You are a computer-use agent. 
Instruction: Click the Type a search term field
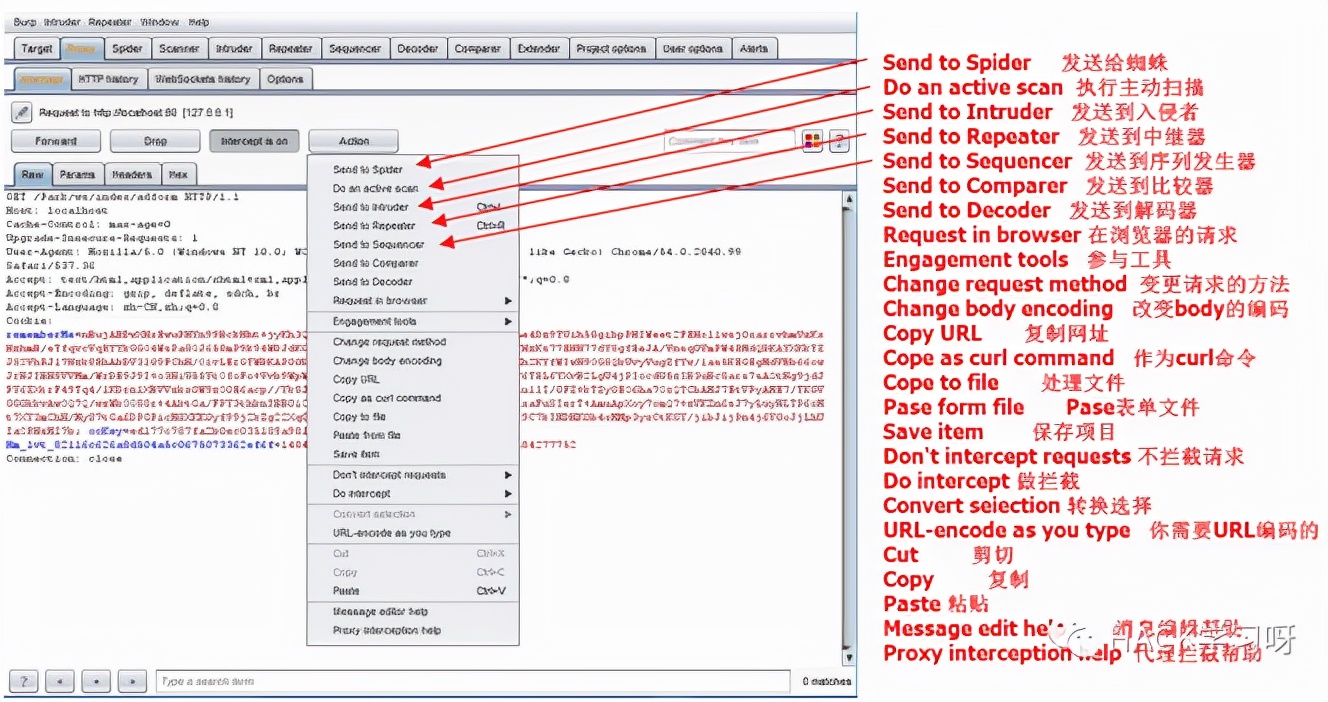[474, 682]
